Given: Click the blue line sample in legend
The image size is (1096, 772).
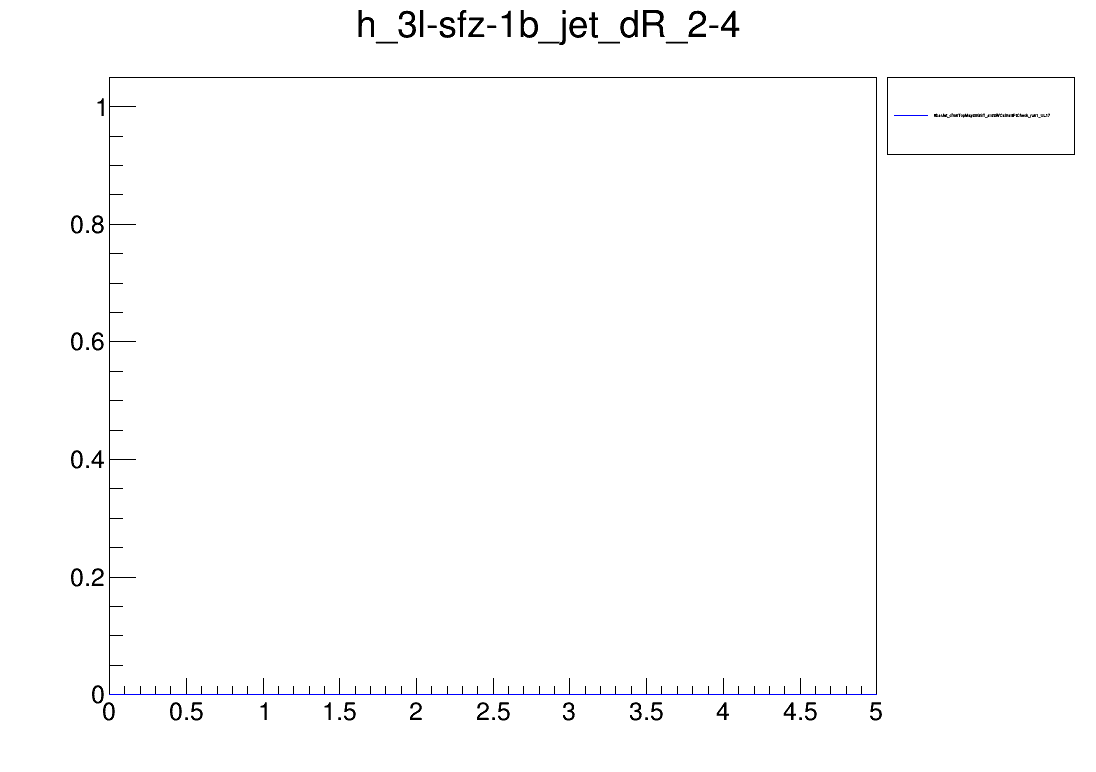Looking at the screenshot, I should (x=911, y=115).
